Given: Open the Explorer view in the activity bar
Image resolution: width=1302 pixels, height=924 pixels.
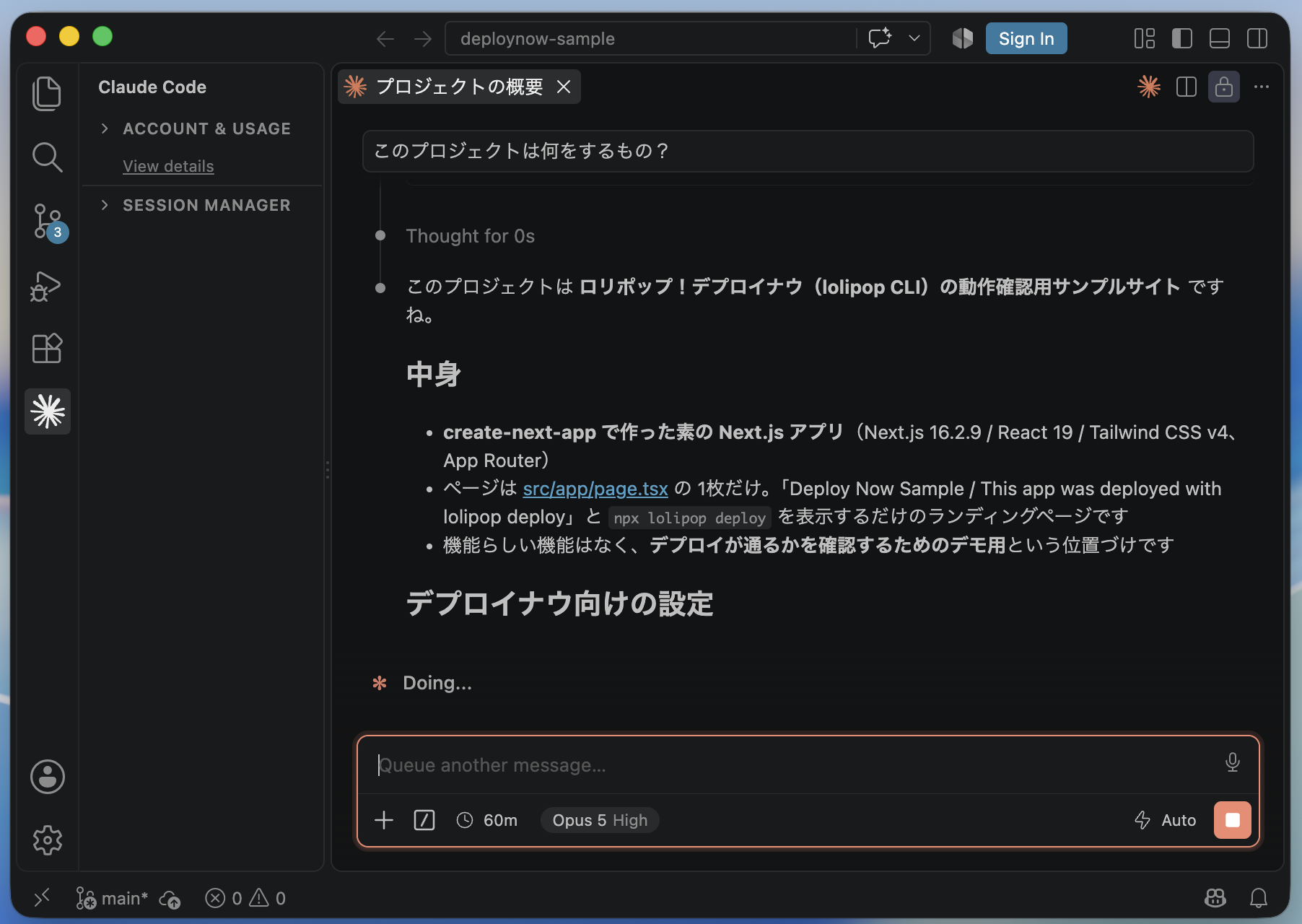Looking at the screenshot, I should pos(47,94).
